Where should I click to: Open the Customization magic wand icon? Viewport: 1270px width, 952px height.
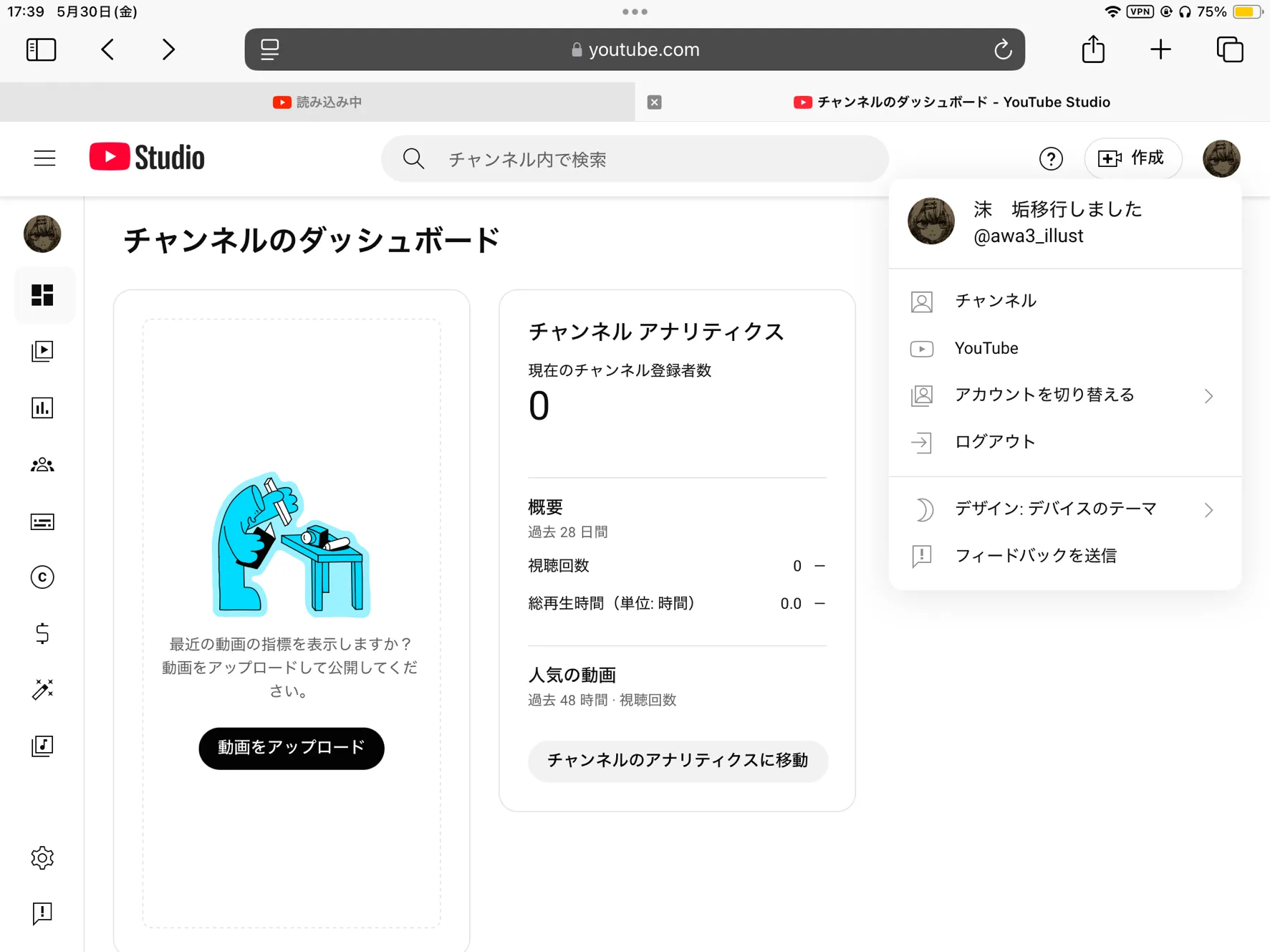point(42,689)
